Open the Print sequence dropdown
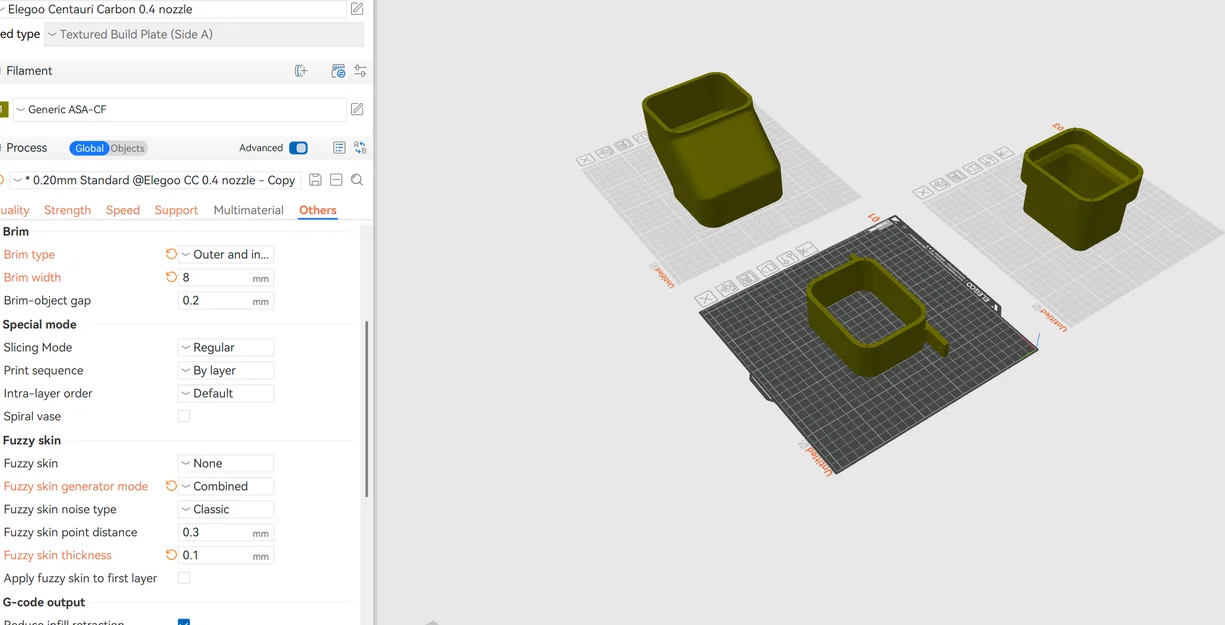1225x625 pixels. (226, 370)
